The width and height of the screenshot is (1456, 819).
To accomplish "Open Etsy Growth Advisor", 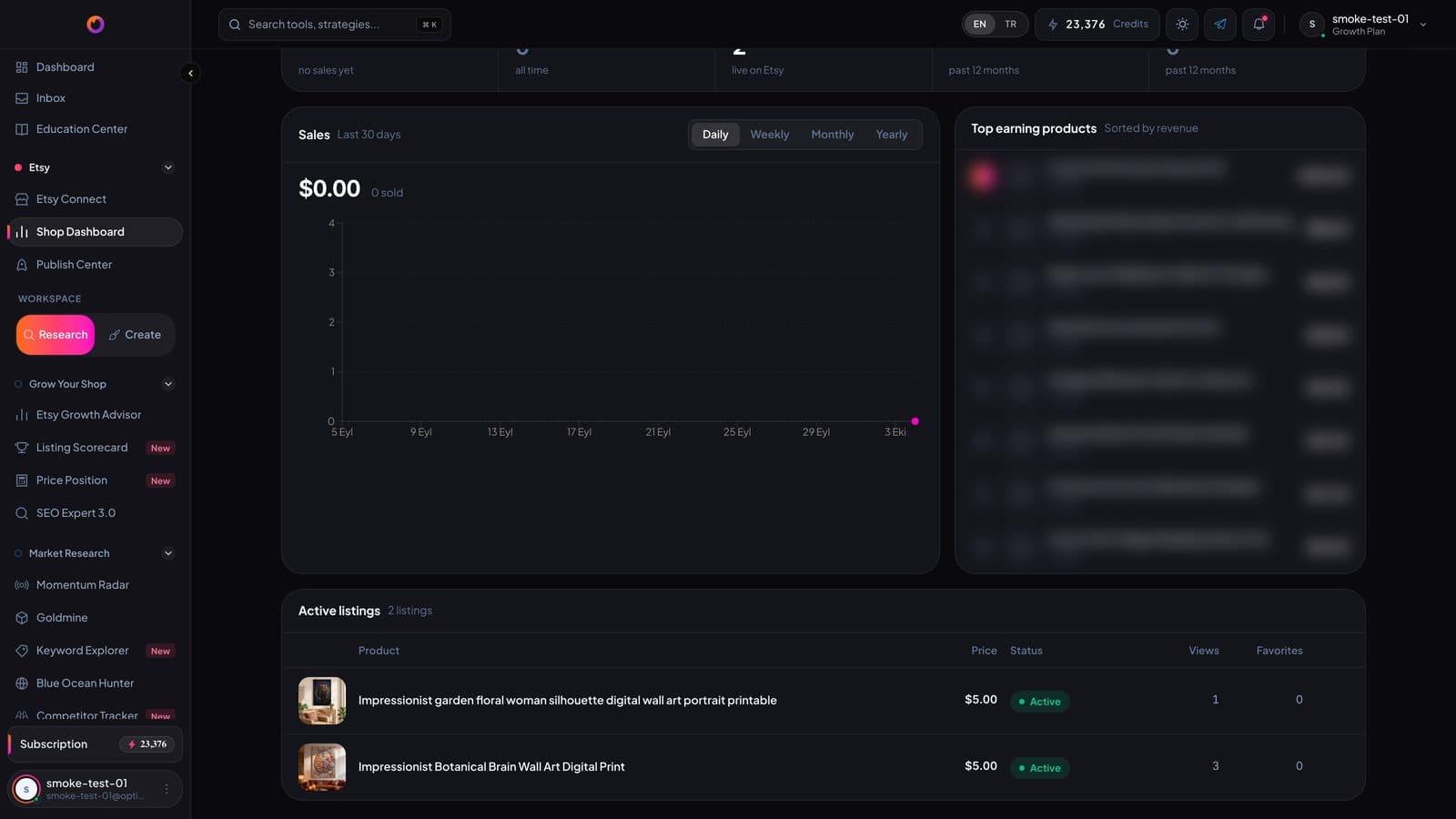I will coord(96,415).
